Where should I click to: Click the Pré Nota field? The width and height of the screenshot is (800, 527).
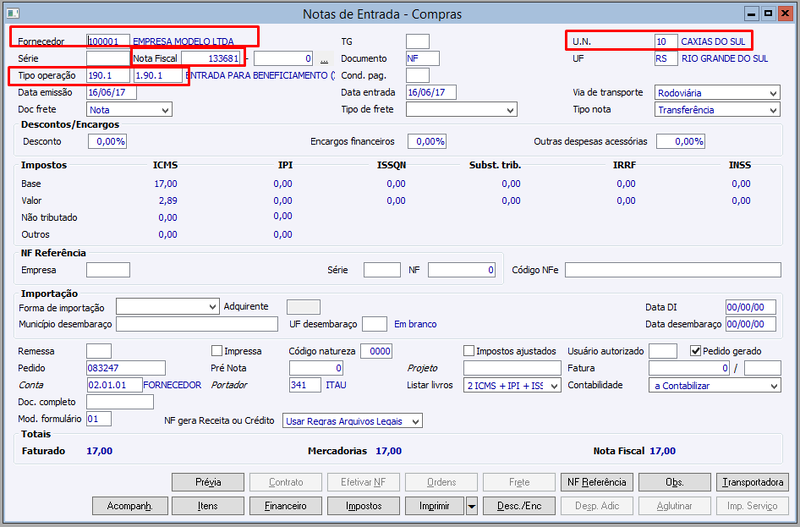click(x=316, y=368)
